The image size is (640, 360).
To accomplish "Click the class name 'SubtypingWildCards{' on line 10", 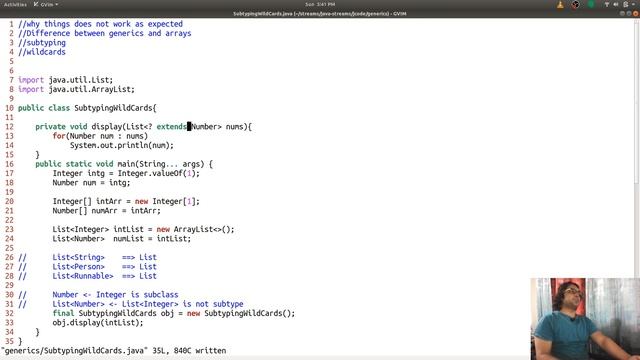I will click(115, 108).
